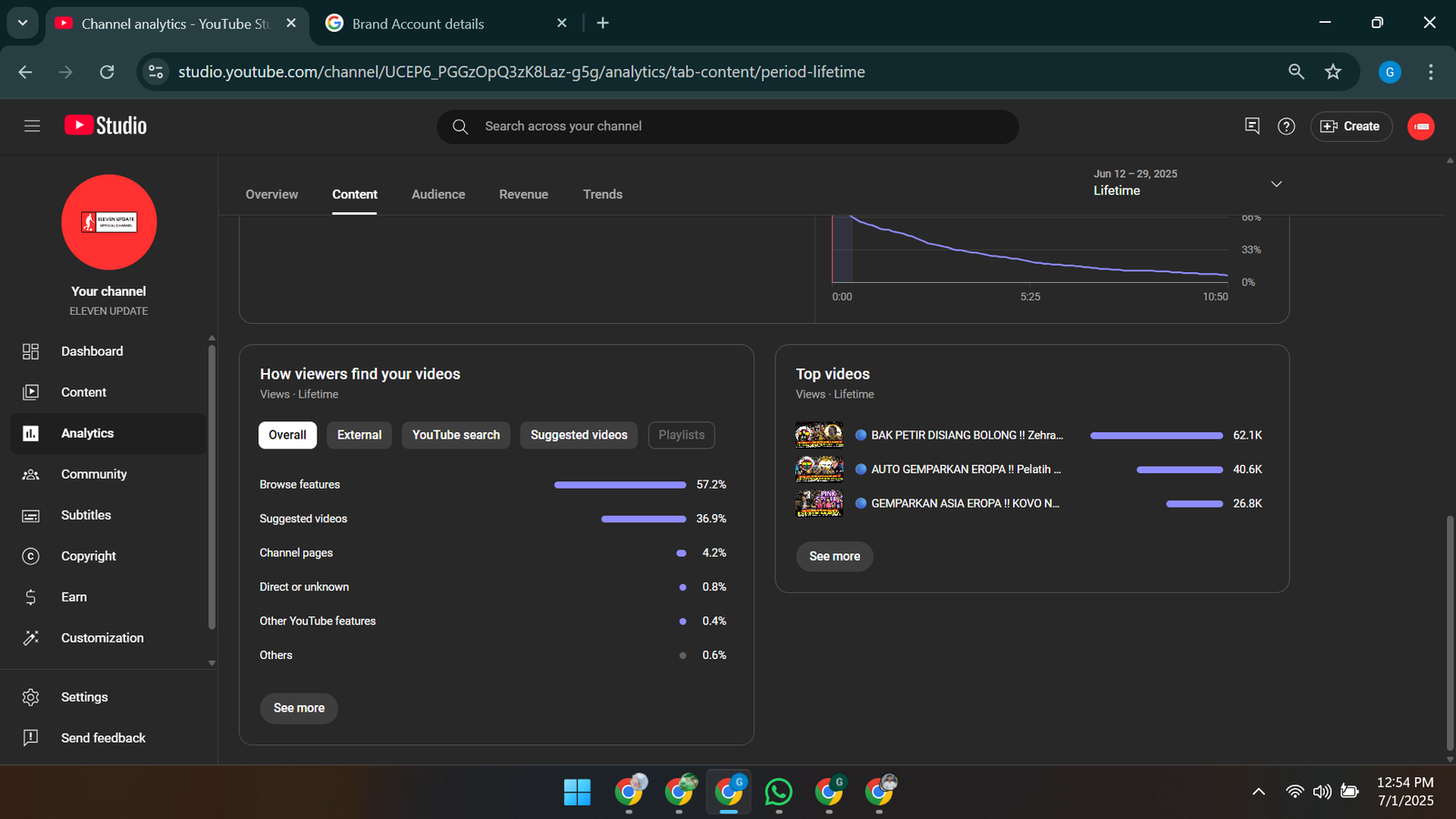This screenshot has height=819, width=1456.
Task: Open the BAK PETIR video thumbnail
Action: click(819, 435)
